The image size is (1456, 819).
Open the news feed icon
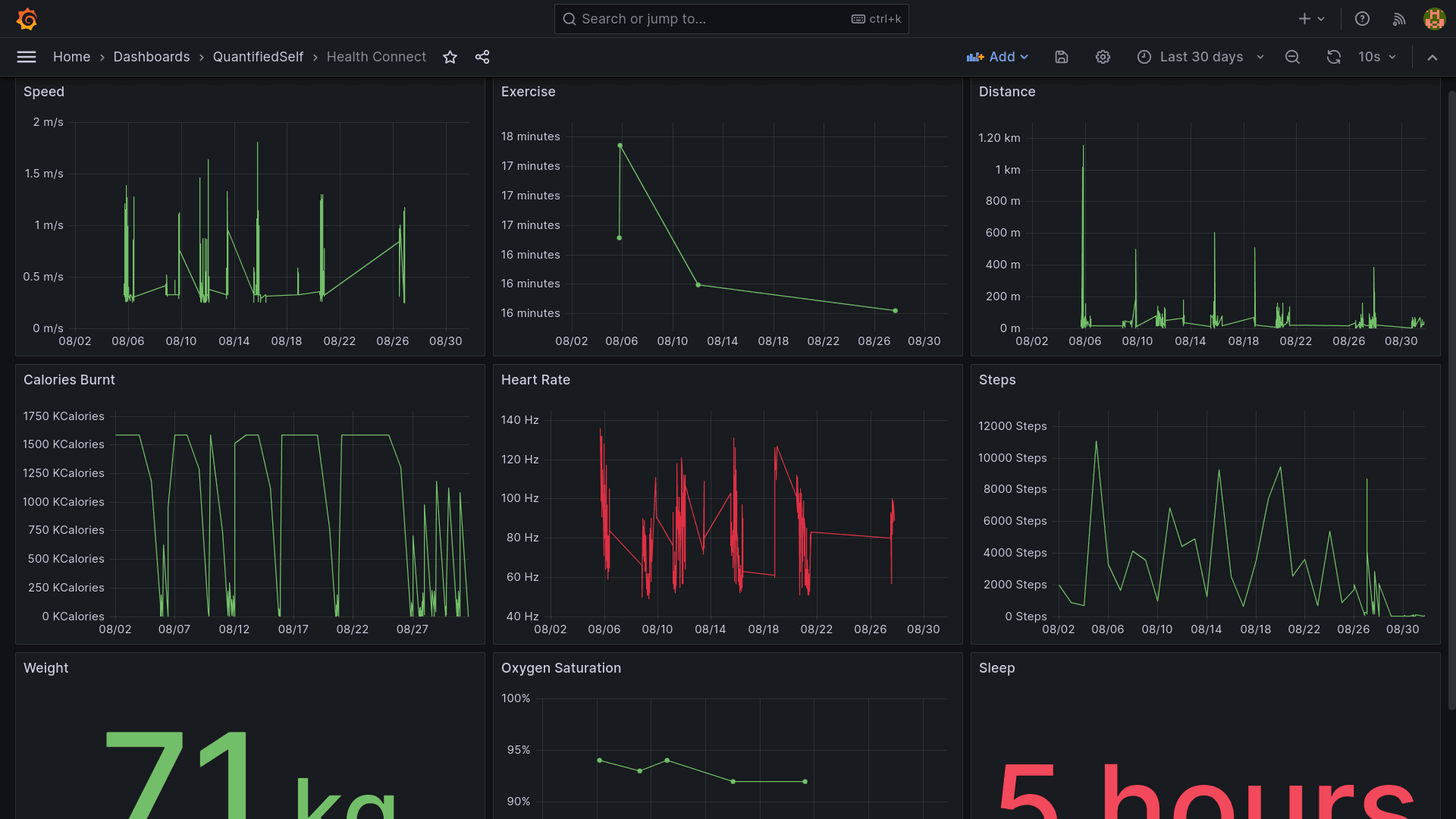click(x=1398, y=18)
